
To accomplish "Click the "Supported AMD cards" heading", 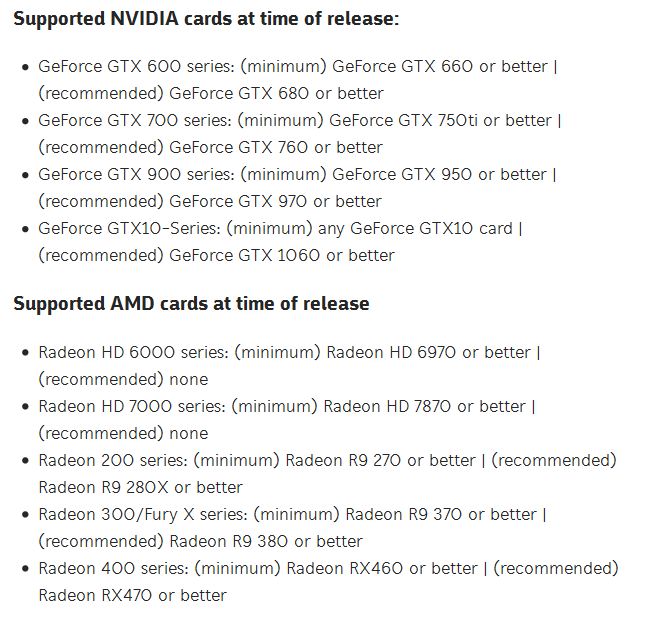I will click(x=191, y=303).
